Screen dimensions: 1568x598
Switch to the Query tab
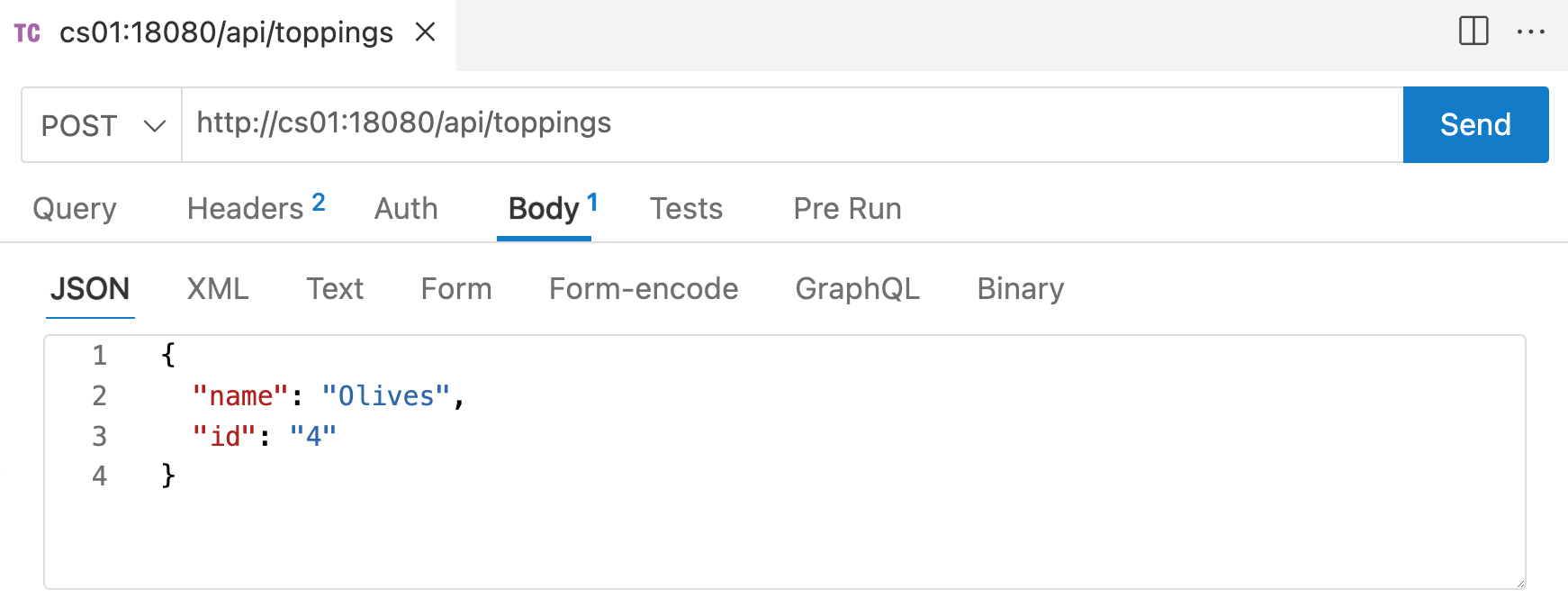tap(75, 208)
